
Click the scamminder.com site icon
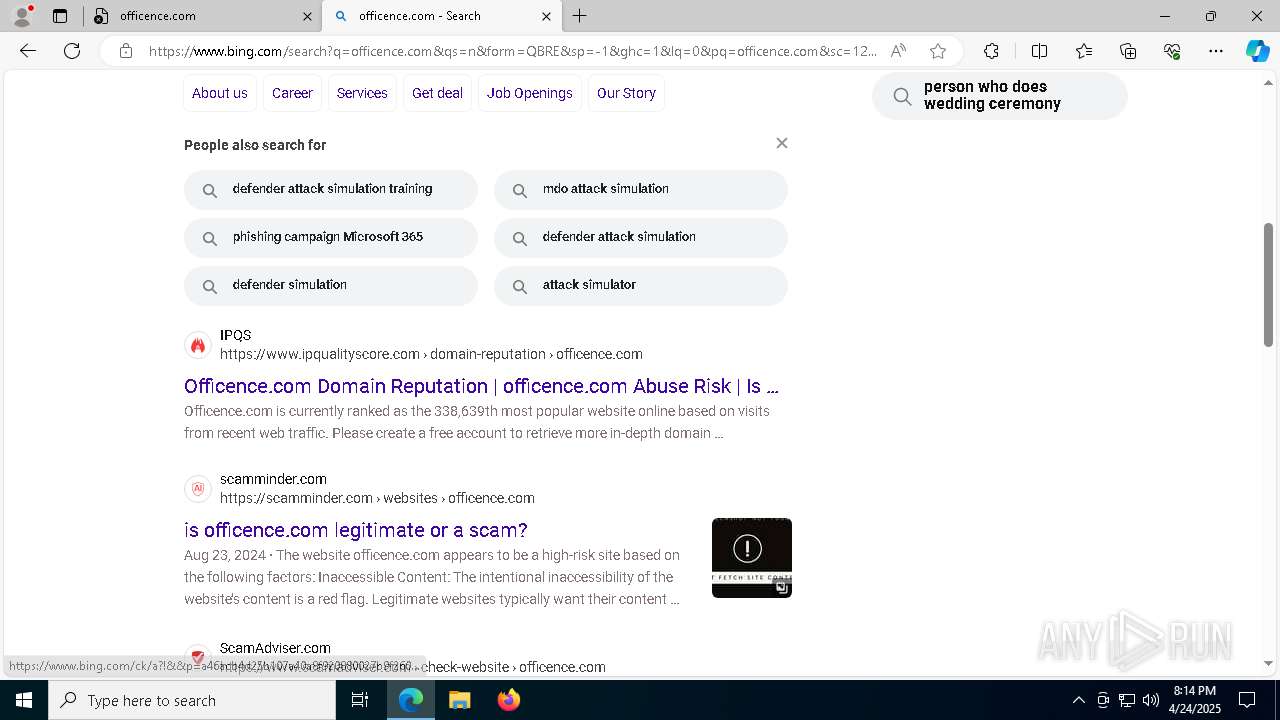coord(198,489)
